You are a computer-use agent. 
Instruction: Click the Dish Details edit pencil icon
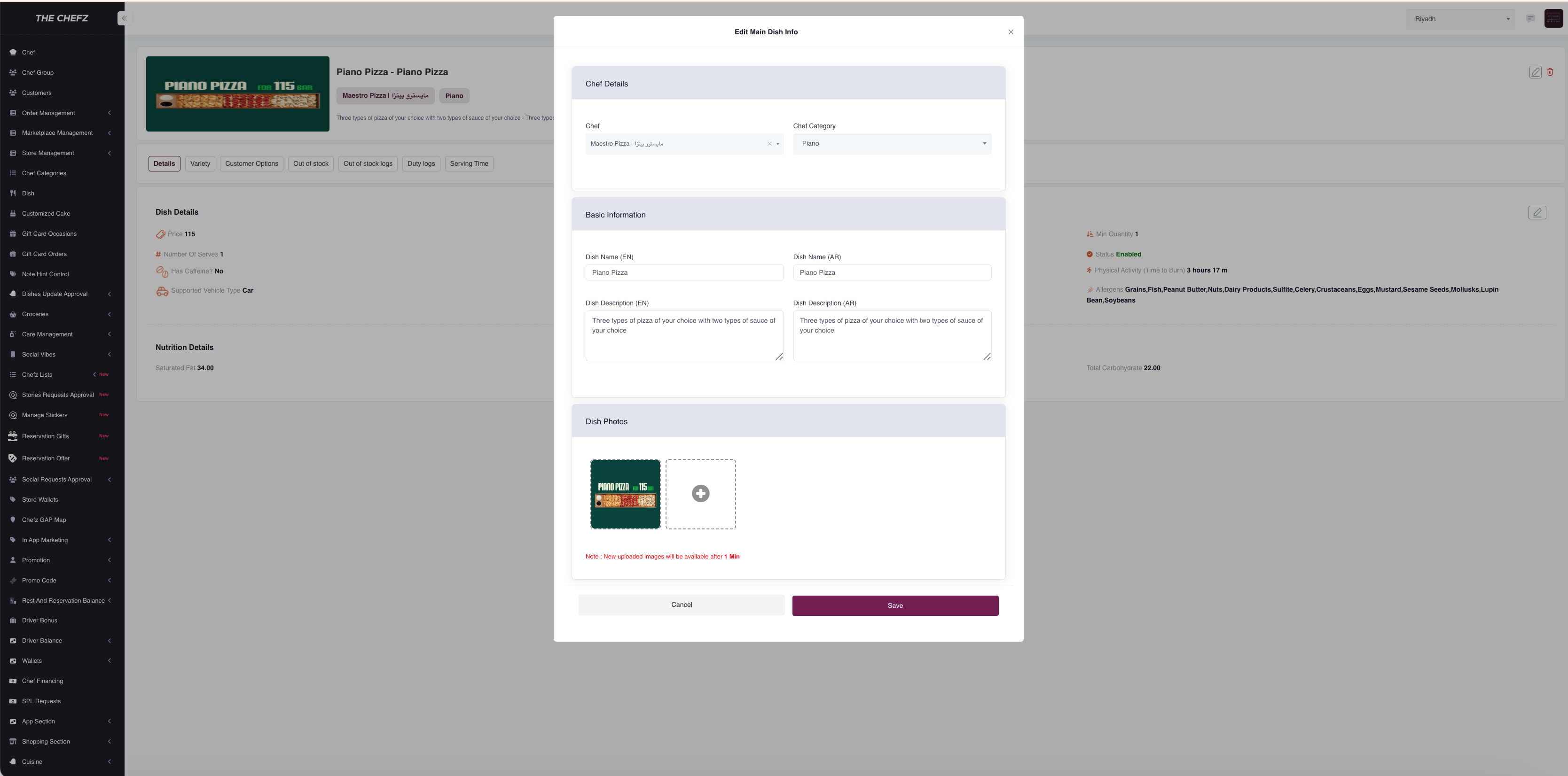pyautogui.click(x=1537, y=212)
